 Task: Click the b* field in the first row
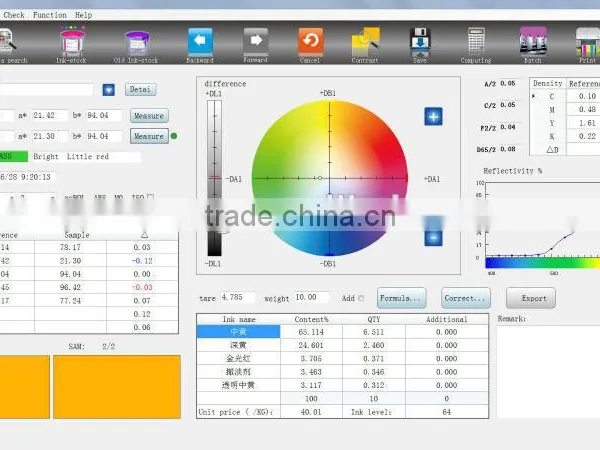coord(104,116)
